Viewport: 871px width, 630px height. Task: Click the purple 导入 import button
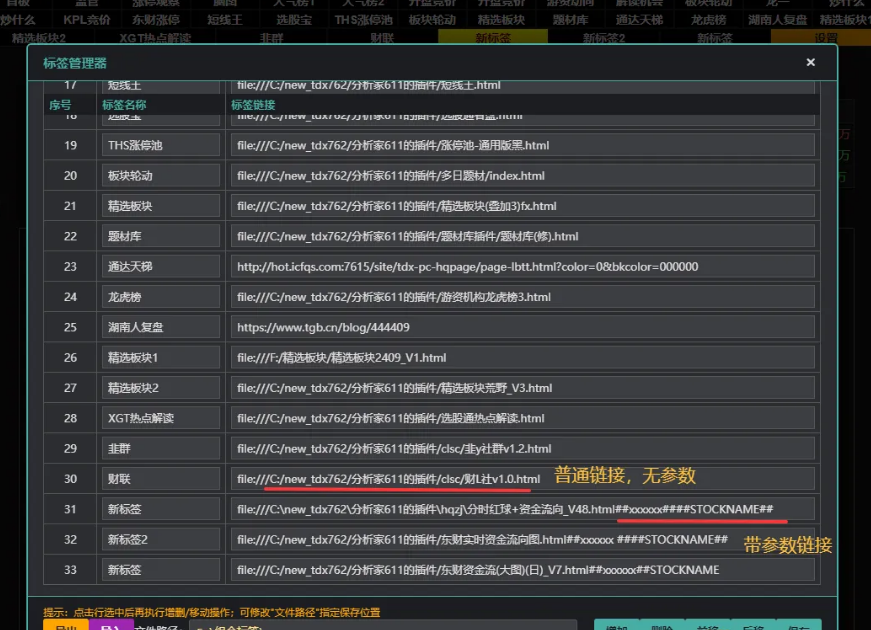click(x=111, y=626)
